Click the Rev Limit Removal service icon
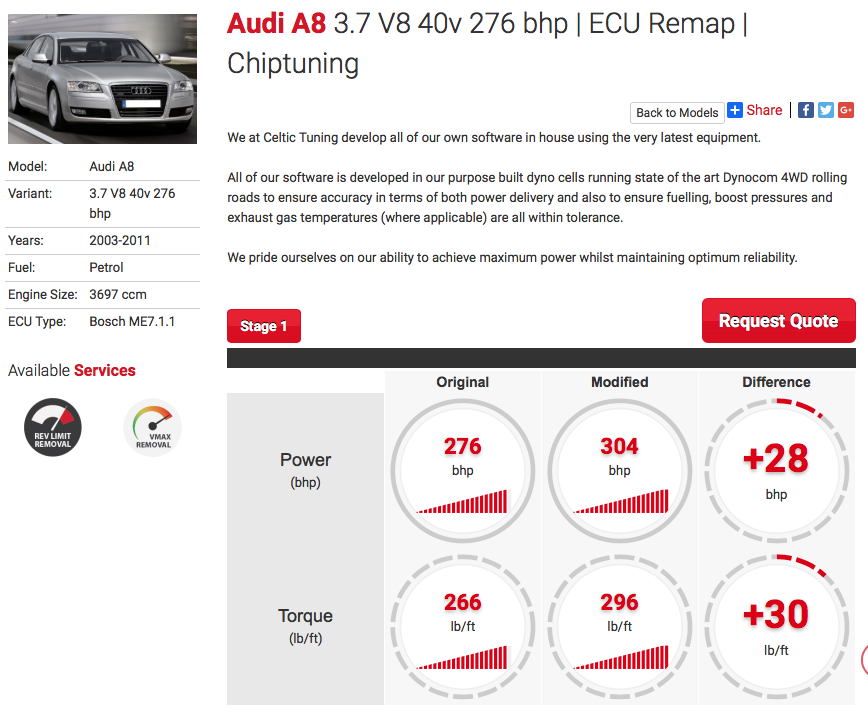This screenshot has width=868, height=714. pyautogui.click(x=53, y=427)
